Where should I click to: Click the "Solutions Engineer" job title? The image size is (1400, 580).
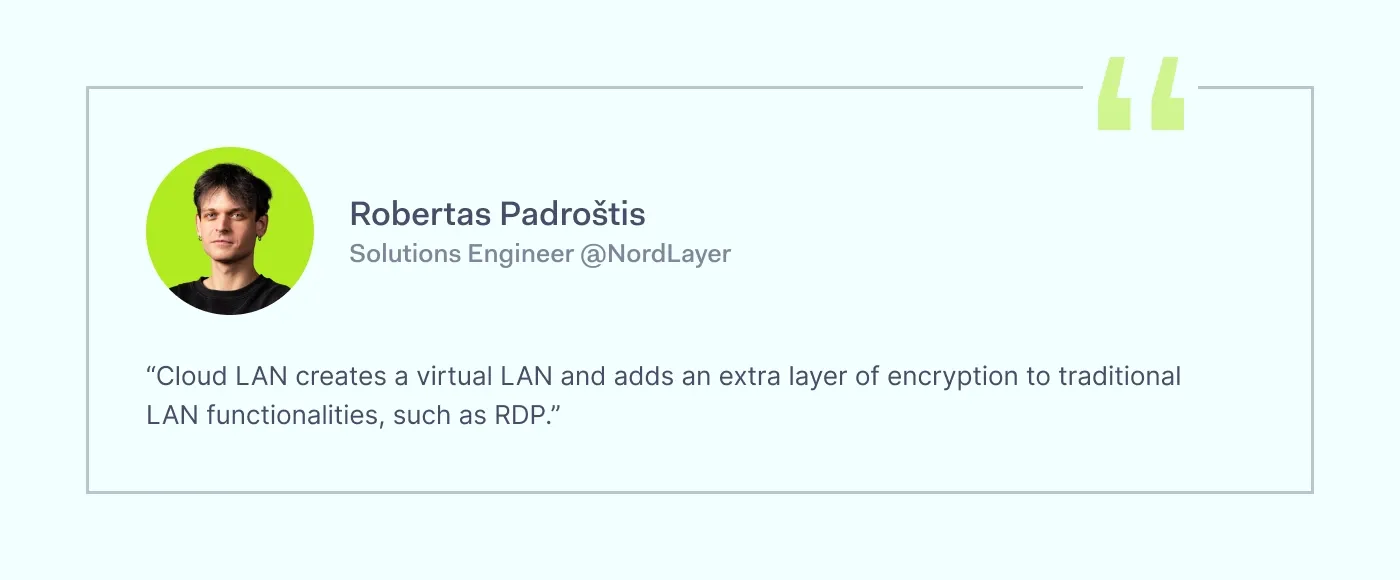(x=460, y=254)
